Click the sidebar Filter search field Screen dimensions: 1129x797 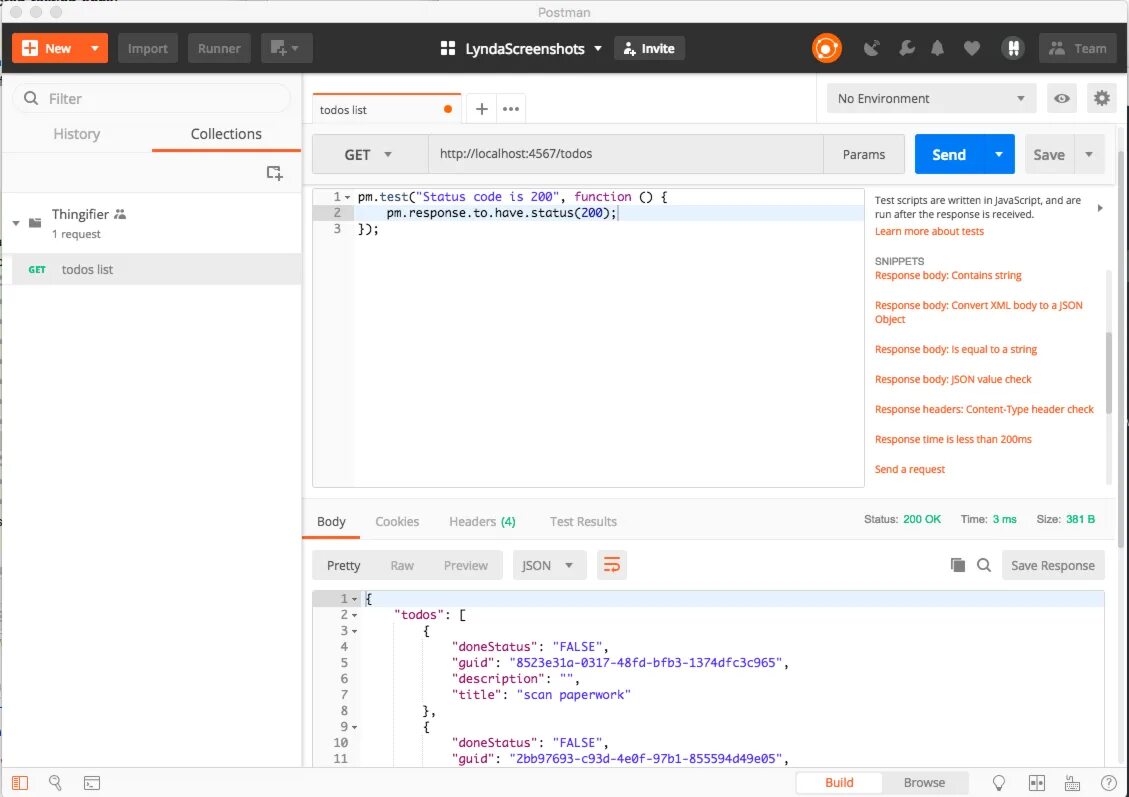tap(152, 99)
